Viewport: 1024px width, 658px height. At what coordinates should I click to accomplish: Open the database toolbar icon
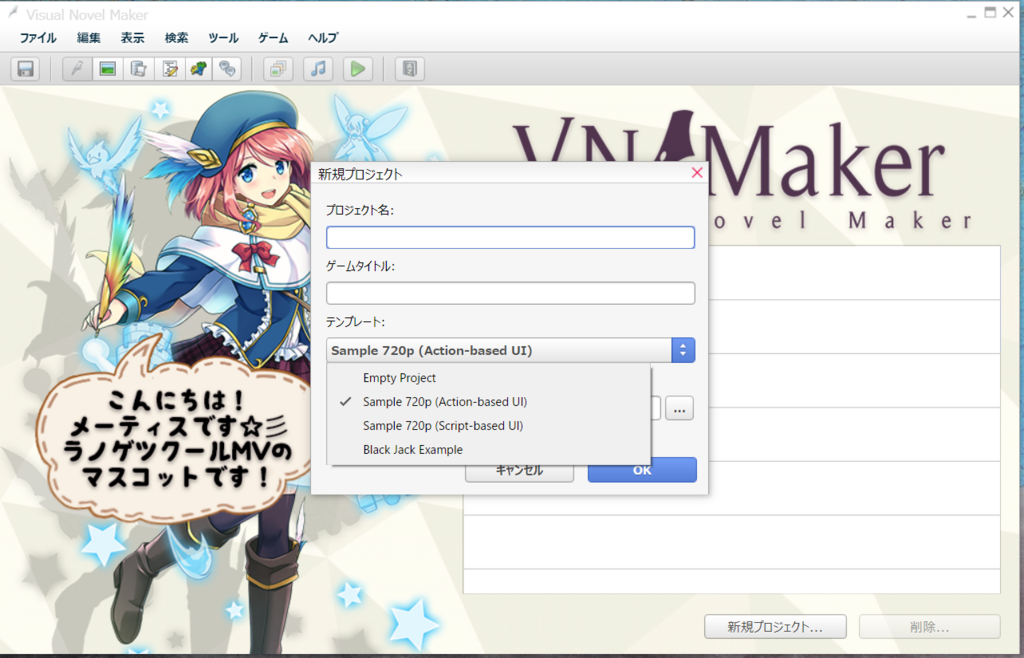click(138, 69)
